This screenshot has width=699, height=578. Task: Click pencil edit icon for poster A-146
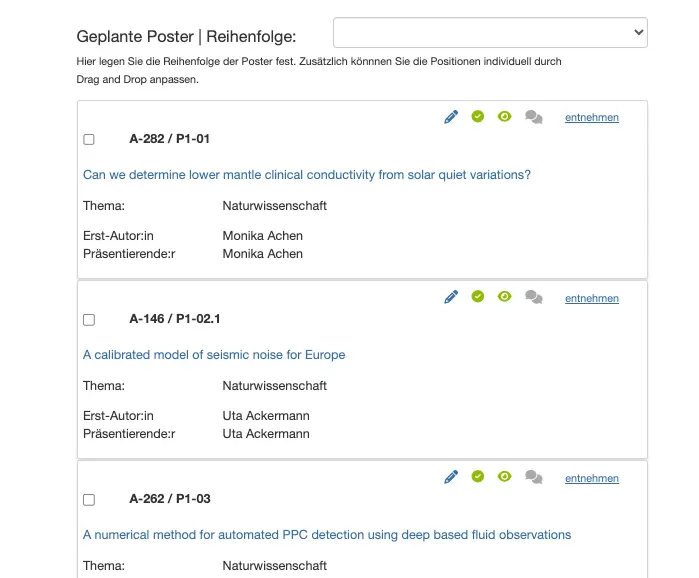[x=451, y=297]
